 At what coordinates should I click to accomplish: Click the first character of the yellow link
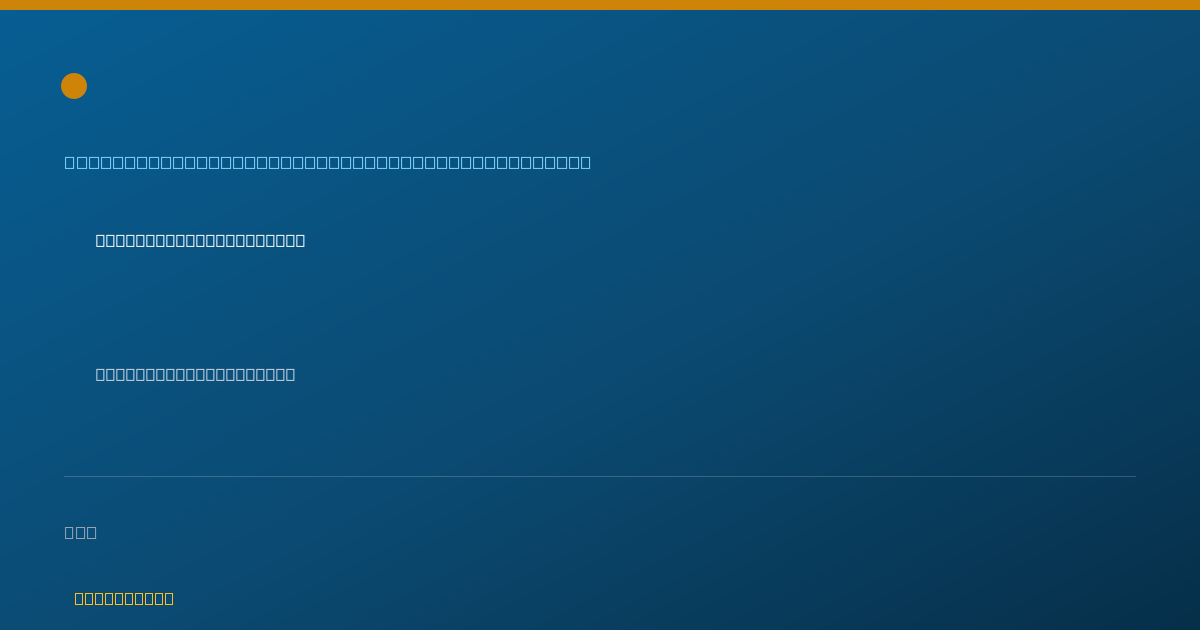(80, 598)
